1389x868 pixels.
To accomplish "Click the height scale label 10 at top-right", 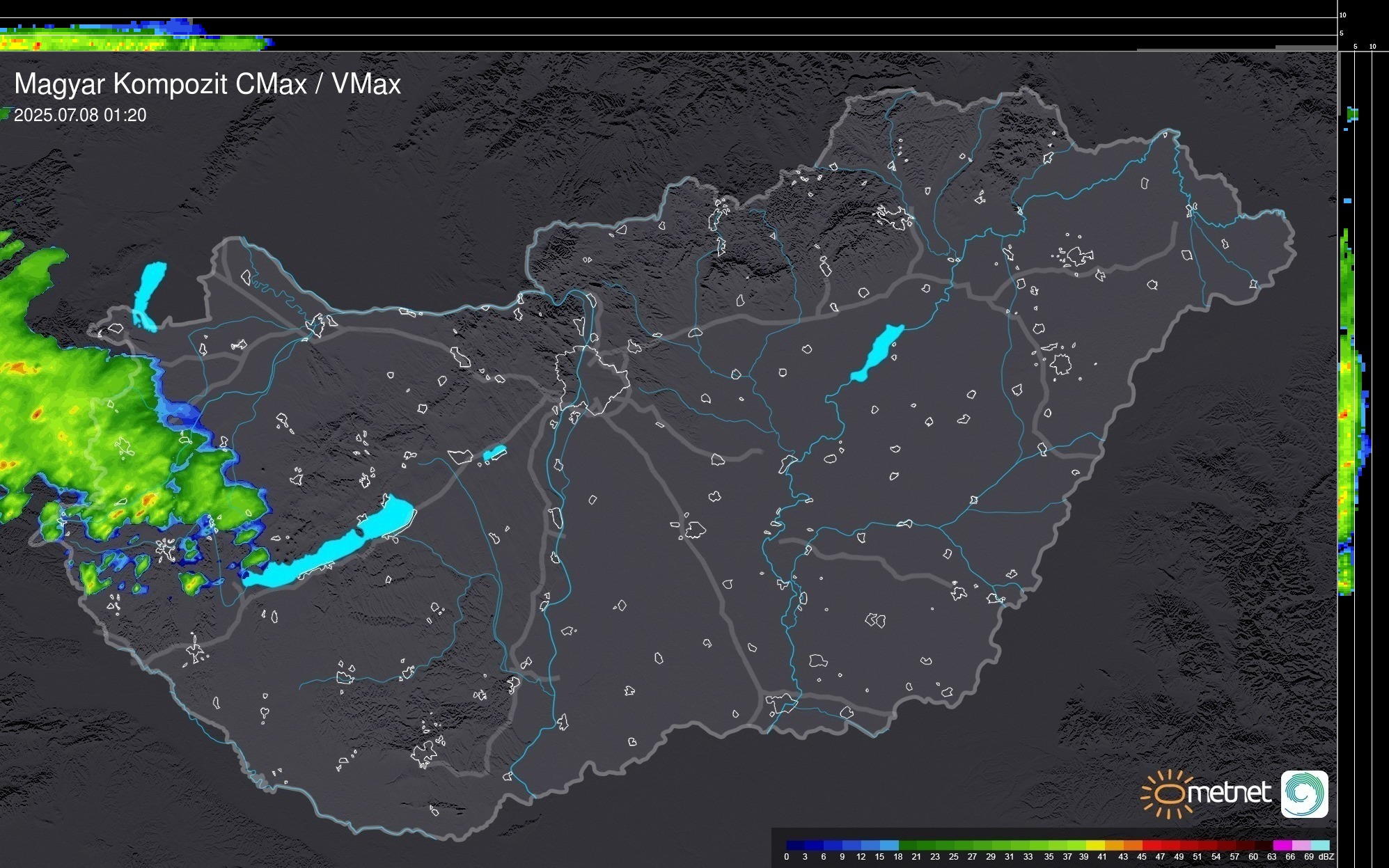I will (x=1343, y=15).
